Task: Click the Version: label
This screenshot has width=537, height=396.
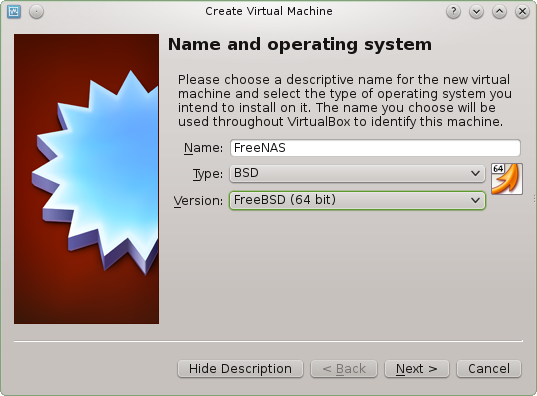Action: click(199, 201)
